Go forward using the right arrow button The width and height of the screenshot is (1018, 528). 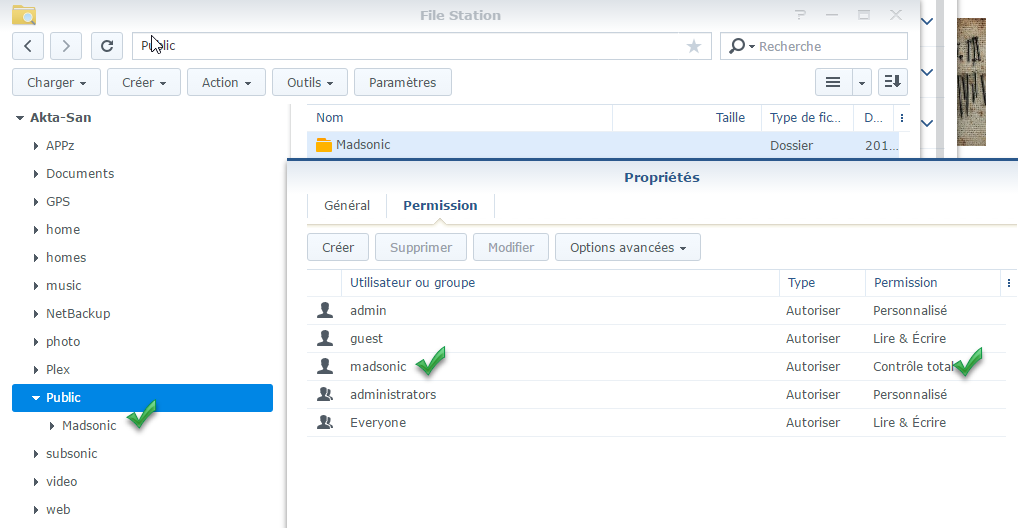pos(66,46)
